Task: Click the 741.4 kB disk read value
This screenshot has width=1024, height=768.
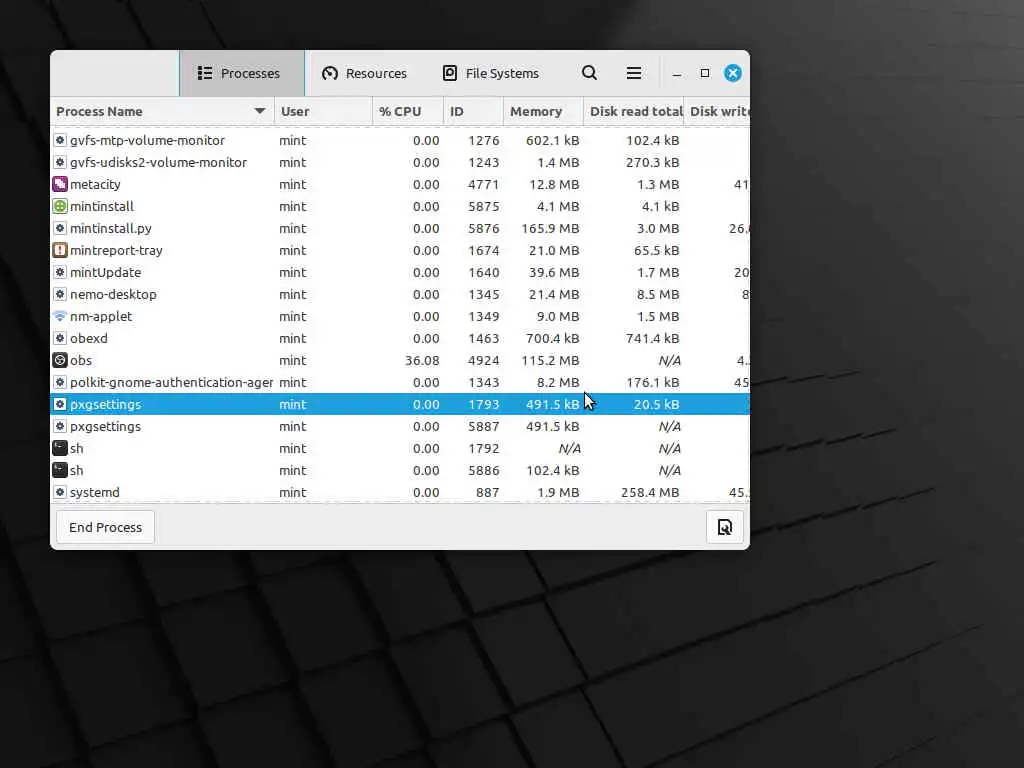Action: (652, 338)
